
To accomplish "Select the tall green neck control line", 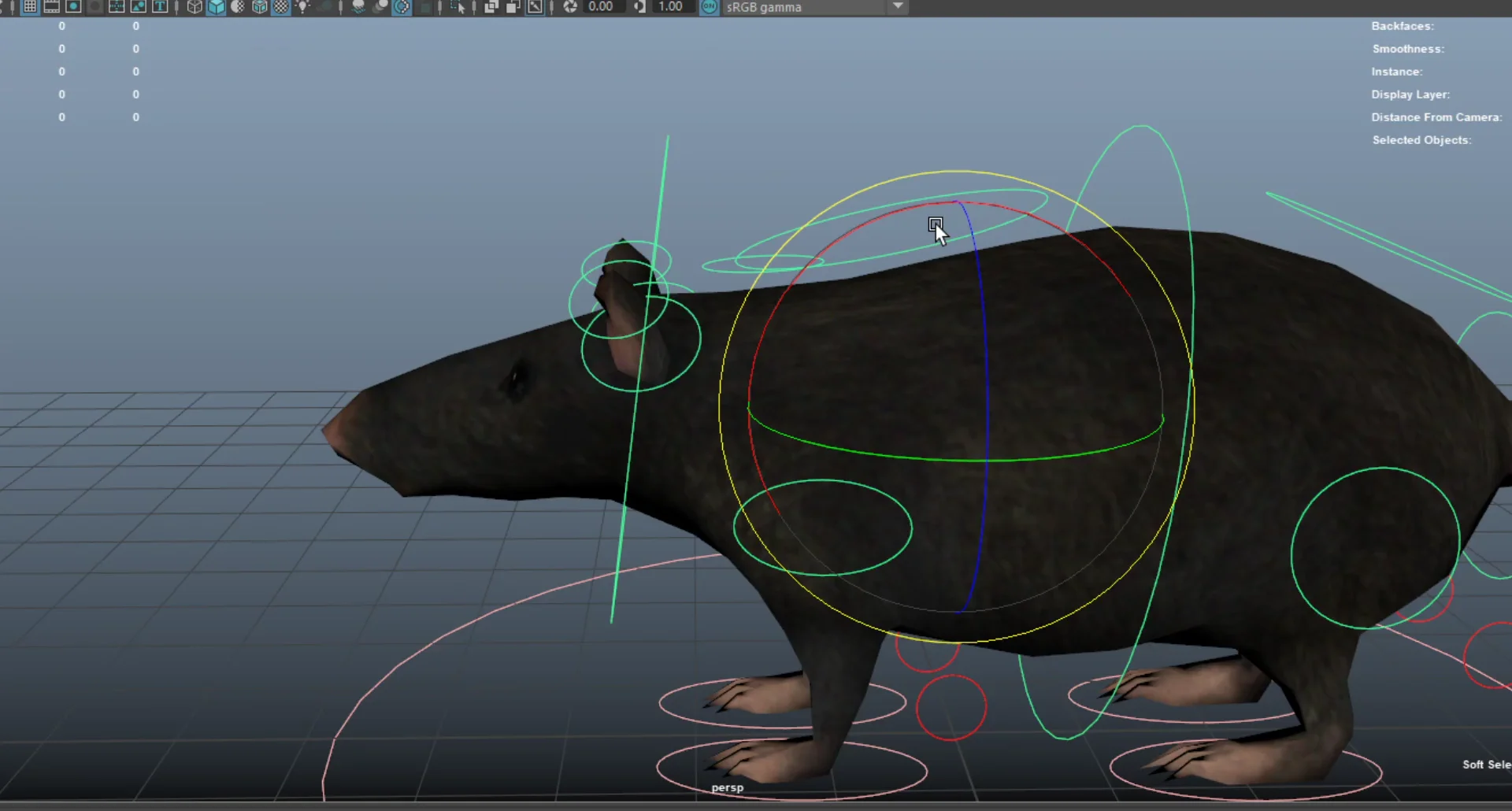I will tap(639, 378).
